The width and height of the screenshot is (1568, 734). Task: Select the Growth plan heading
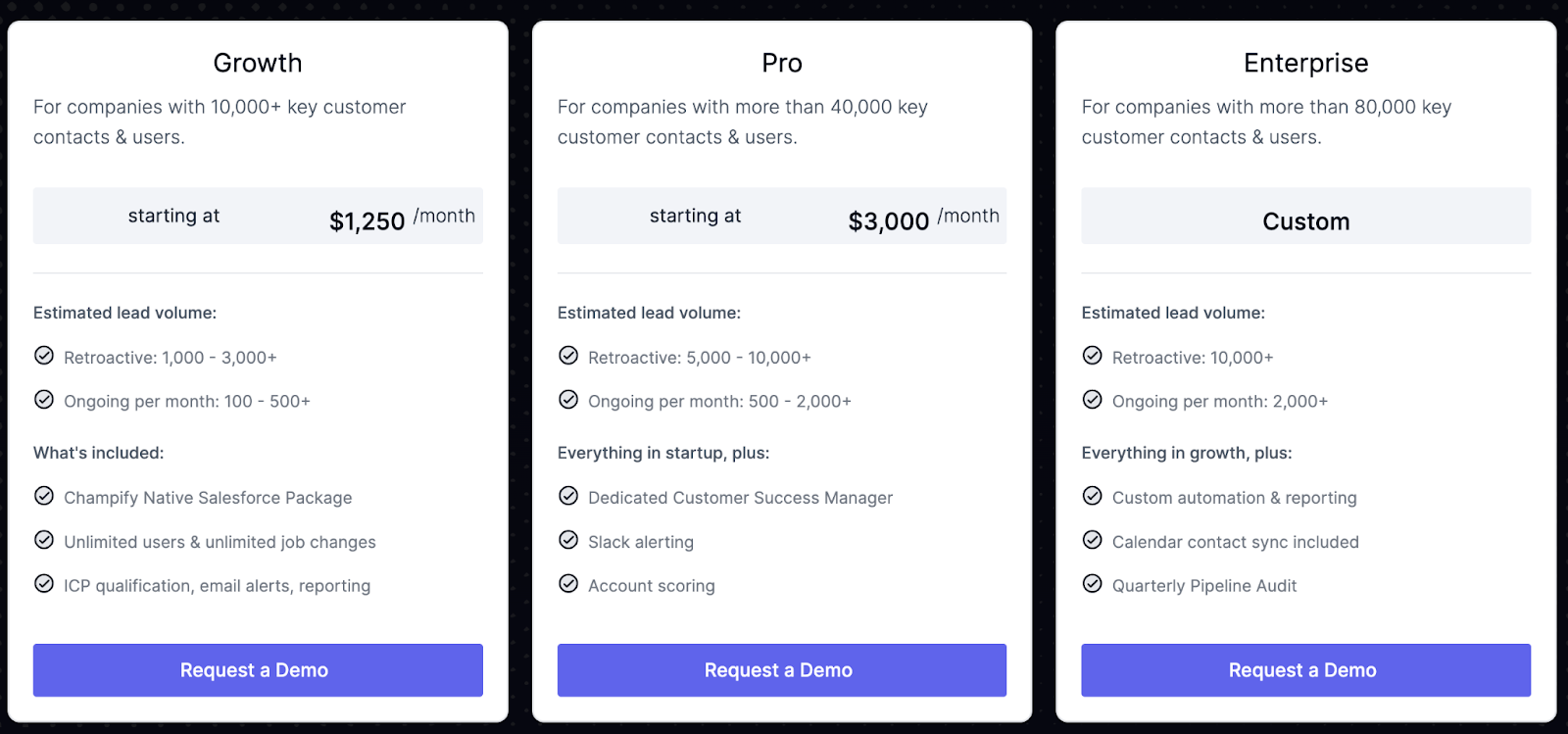(x=258, y=63)
